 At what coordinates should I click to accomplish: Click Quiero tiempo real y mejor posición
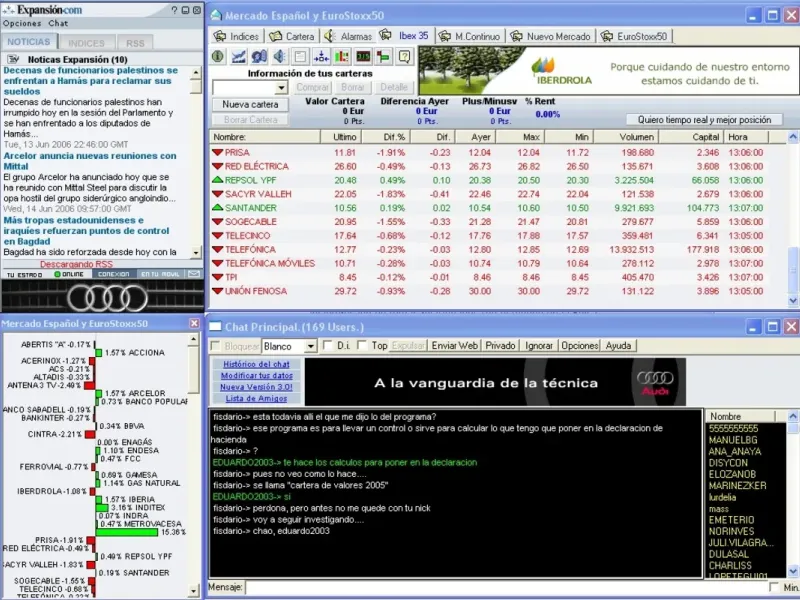coord(704,120)
